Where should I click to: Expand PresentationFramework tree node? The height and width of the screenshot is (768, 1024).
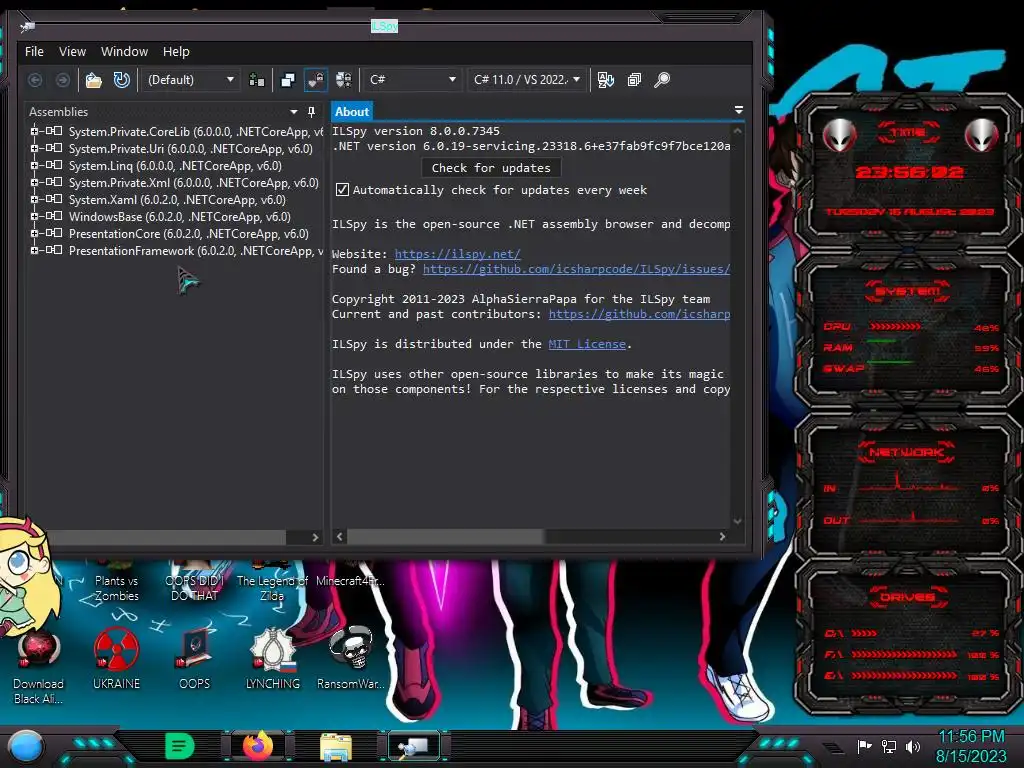34,250
